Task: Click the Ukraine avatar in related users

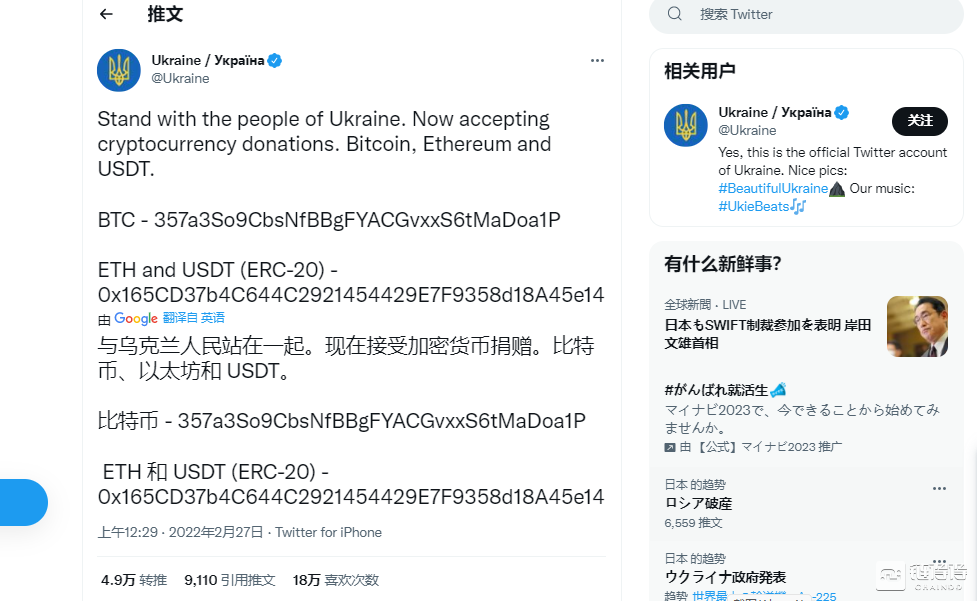Action: (686, 125)
